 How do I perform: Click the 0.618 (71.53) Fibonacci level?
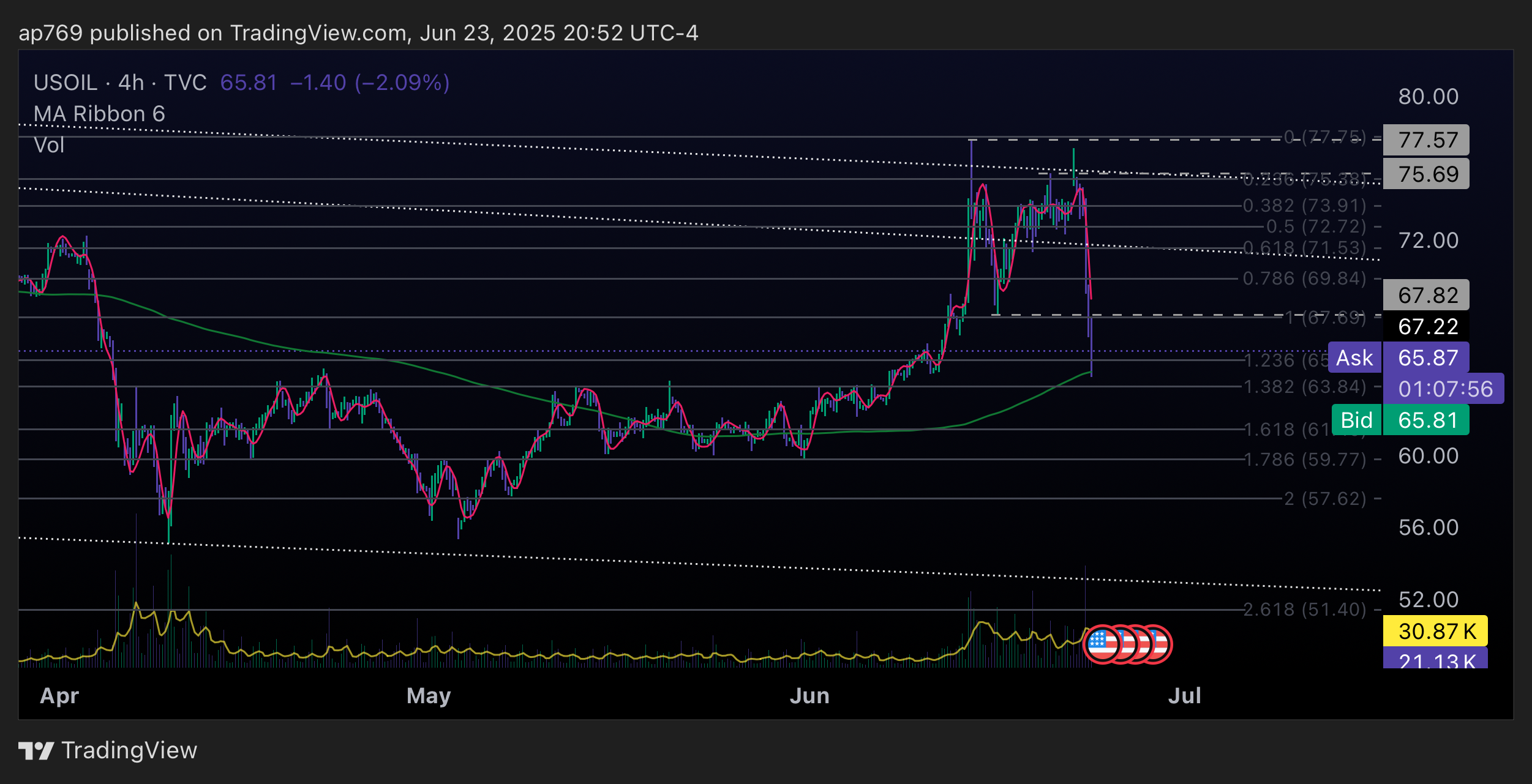1305,248
